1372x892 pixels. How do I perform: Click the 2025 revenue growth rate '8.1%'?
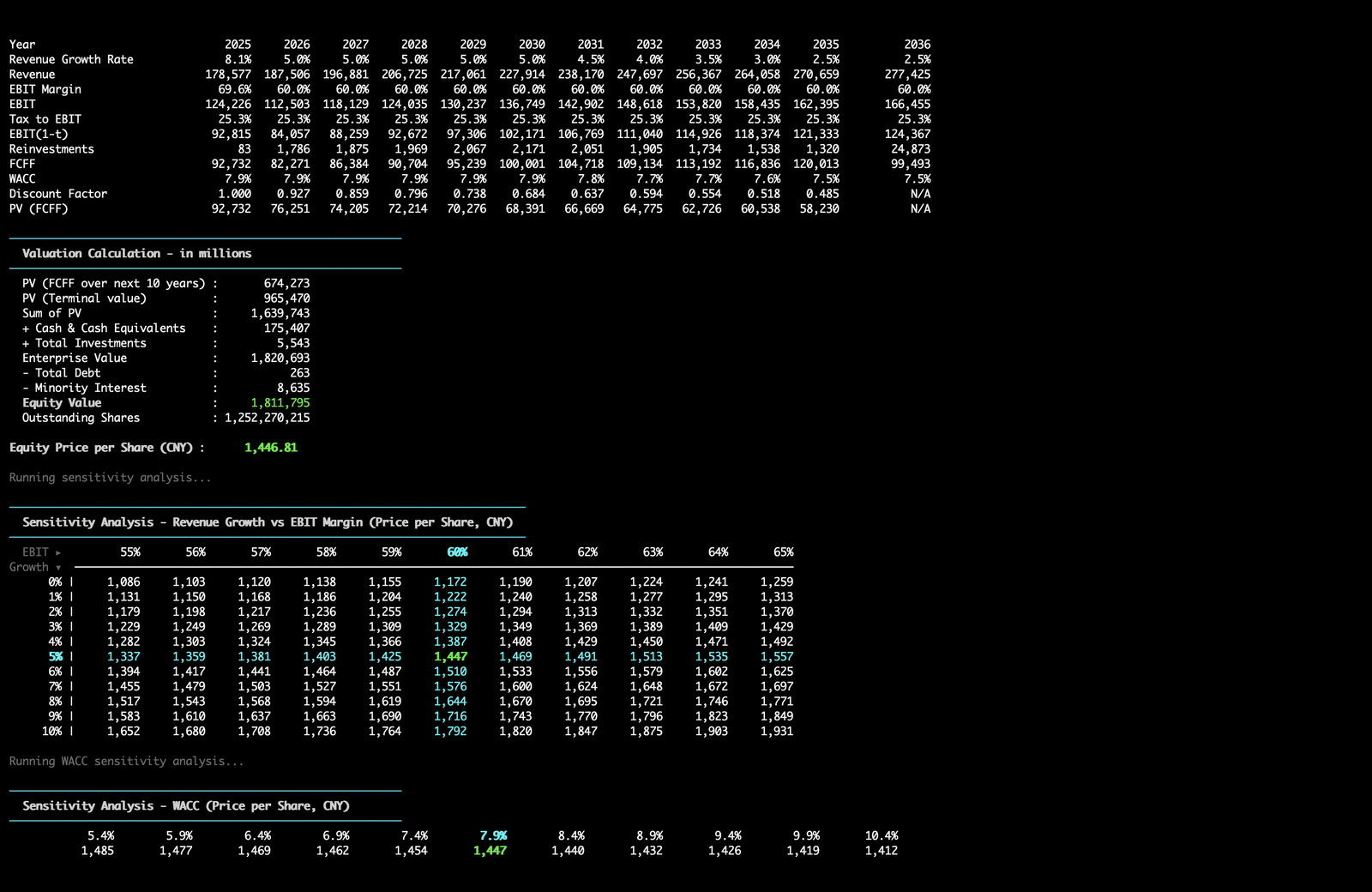pyautogui.click(x=238, y=59)
